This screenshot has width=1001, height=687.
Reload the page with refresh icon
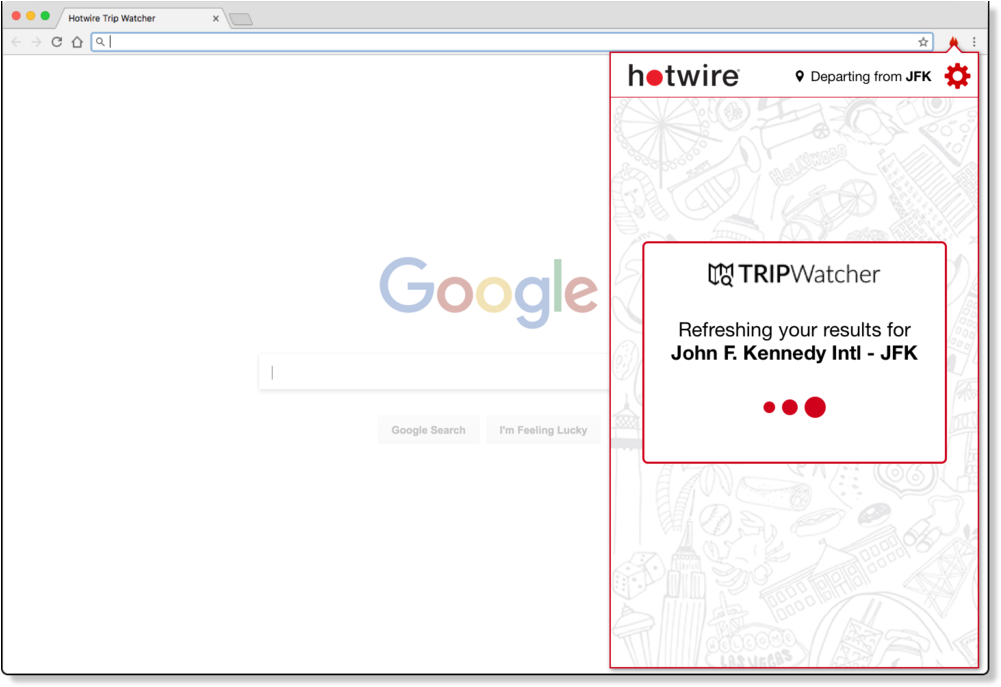(x=57, y=42)
